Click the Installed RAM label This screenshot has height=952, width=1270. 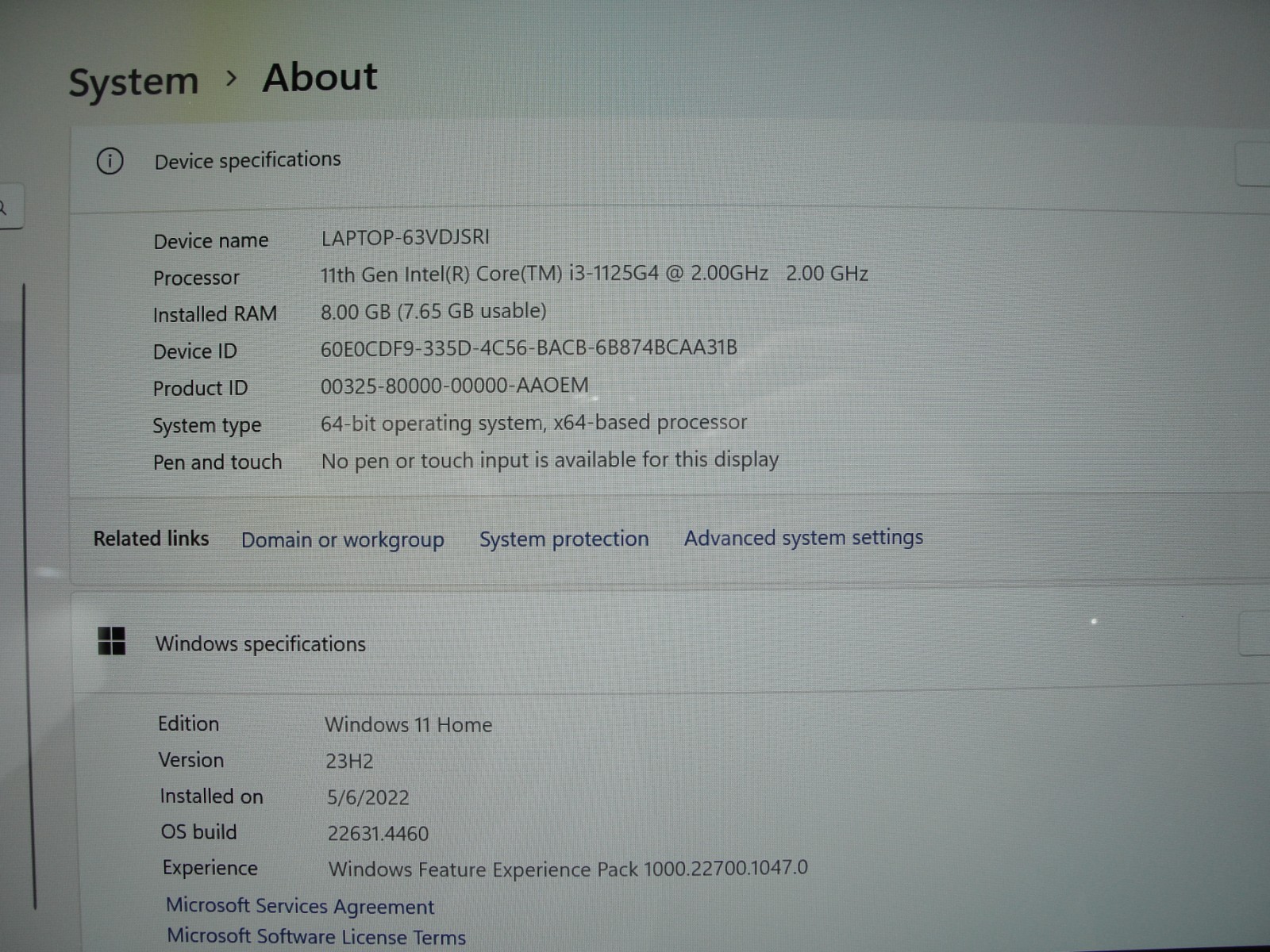pos(214,314)
